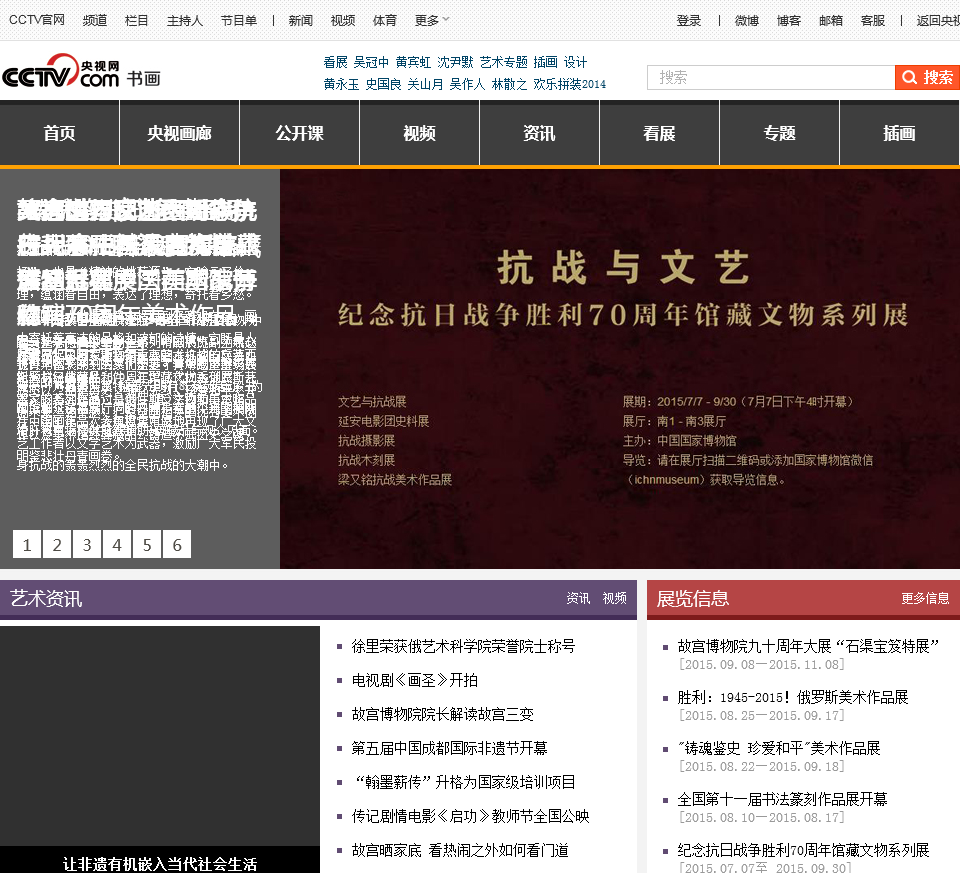
Task: Switch 艺术资讯 panel to 资讯 tab
Action: [x=578, y=598]
